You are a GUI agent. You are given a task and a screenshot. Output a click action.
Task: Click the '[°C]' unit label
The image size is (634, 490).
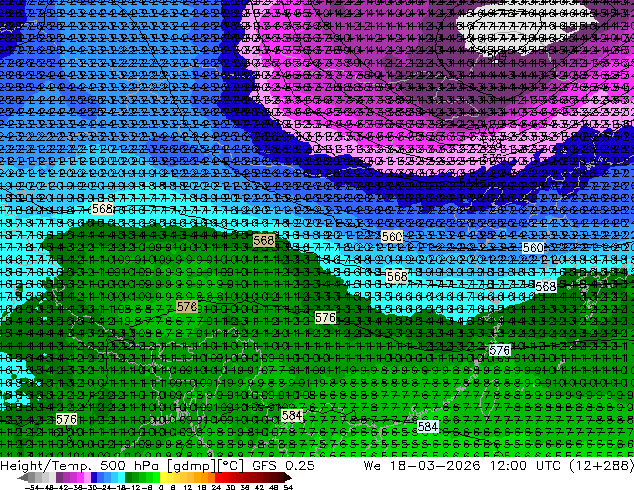230,466
